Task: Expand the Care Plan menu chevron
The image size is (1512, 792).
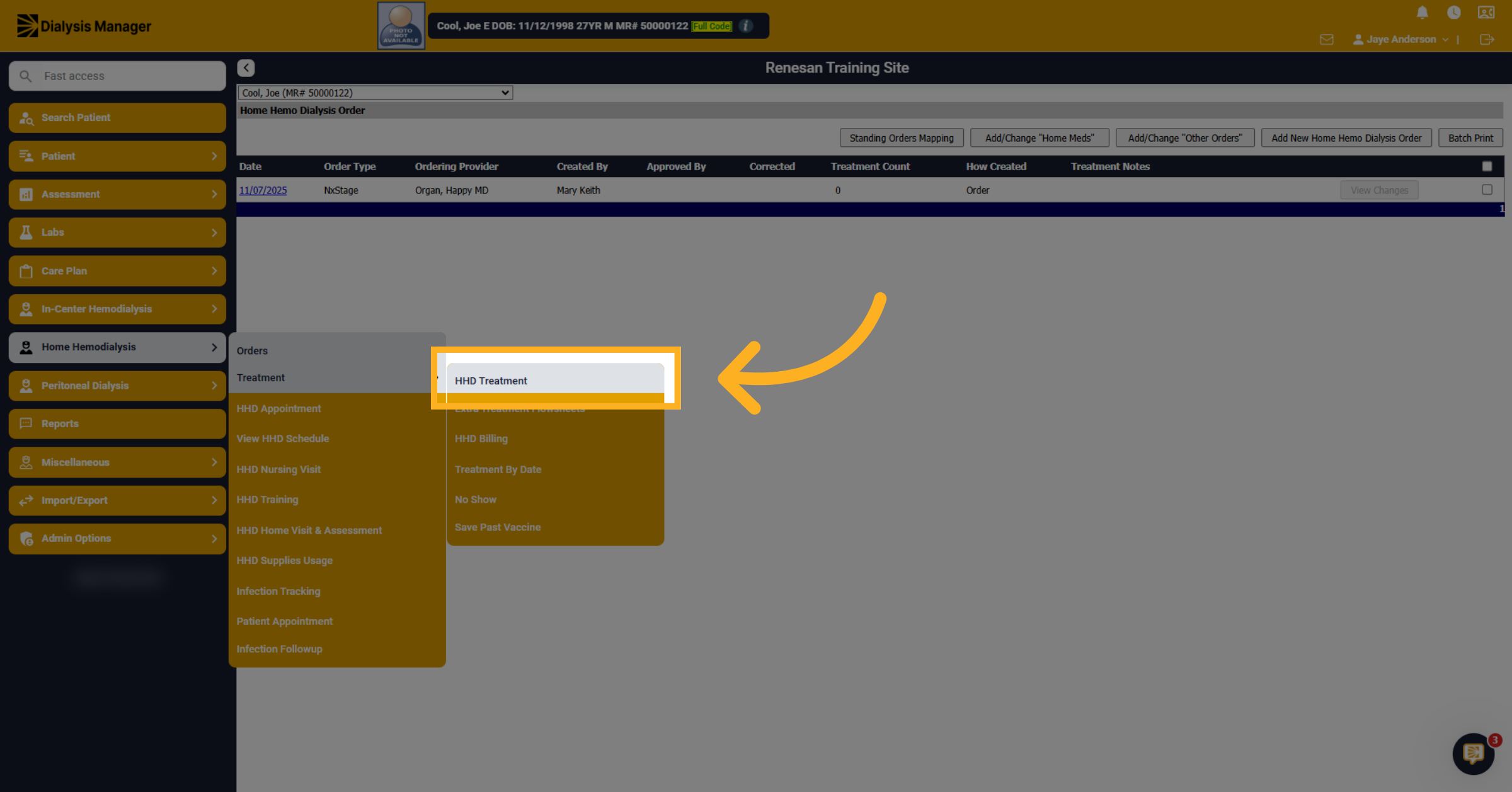Action: coord(214,271)
